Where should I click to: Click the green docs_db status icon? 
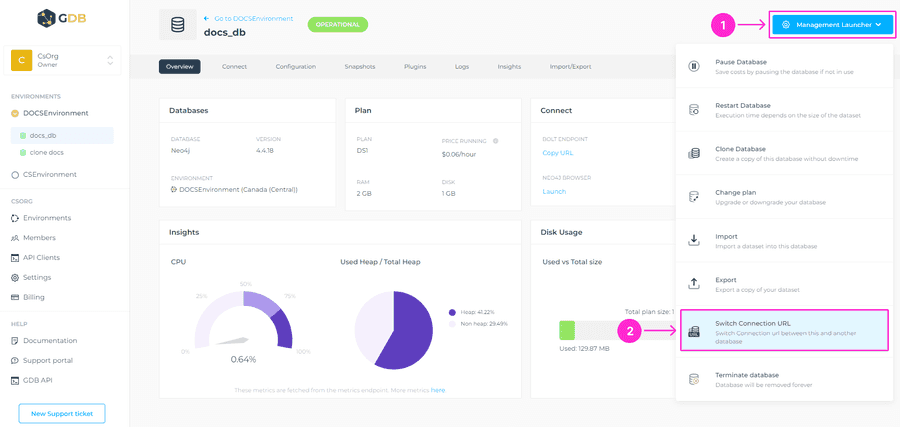23,136
